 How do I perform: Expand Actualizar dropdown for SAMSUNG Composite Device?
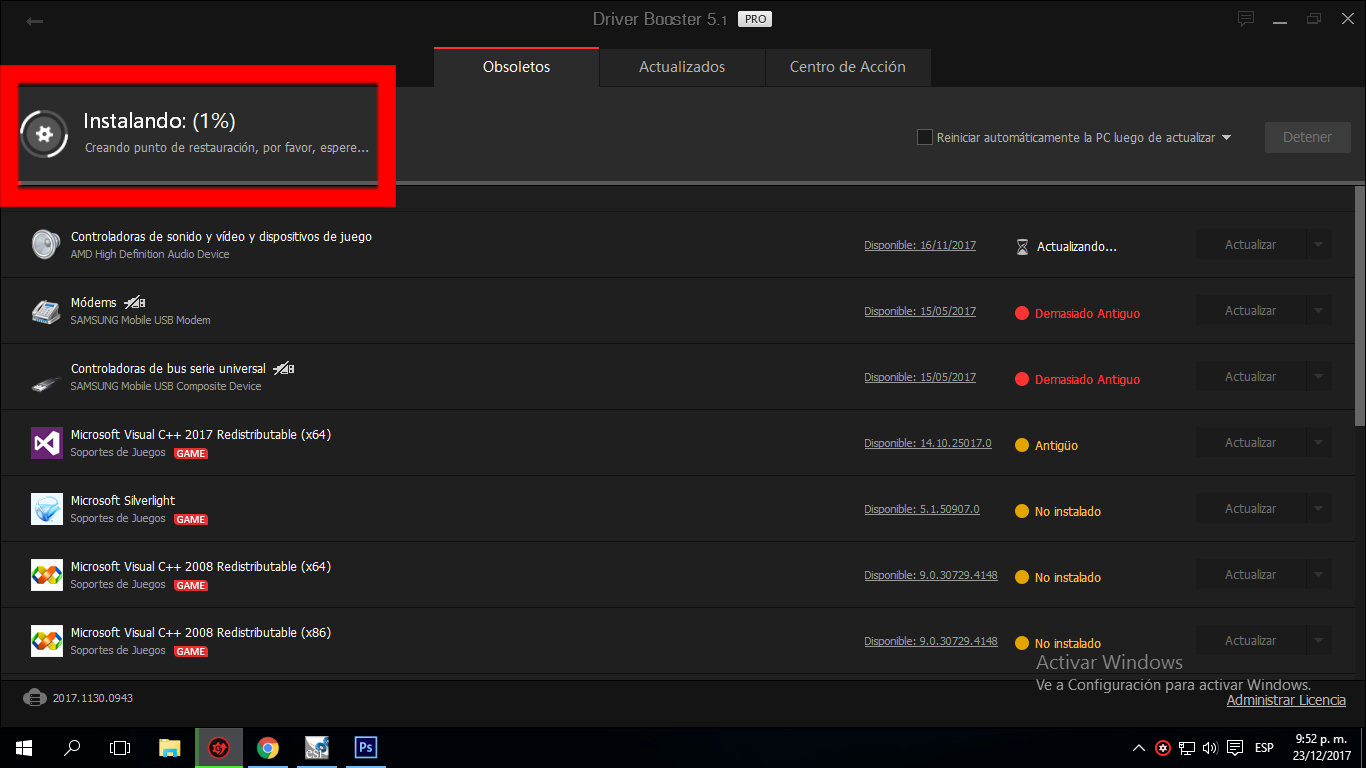point(1318,377)
